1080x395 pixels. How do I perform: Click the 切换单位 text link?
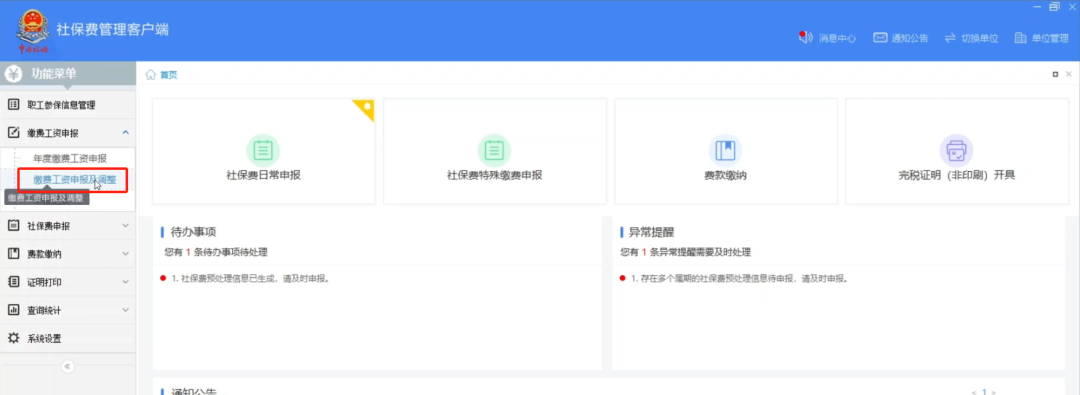[x=979, y=39]
